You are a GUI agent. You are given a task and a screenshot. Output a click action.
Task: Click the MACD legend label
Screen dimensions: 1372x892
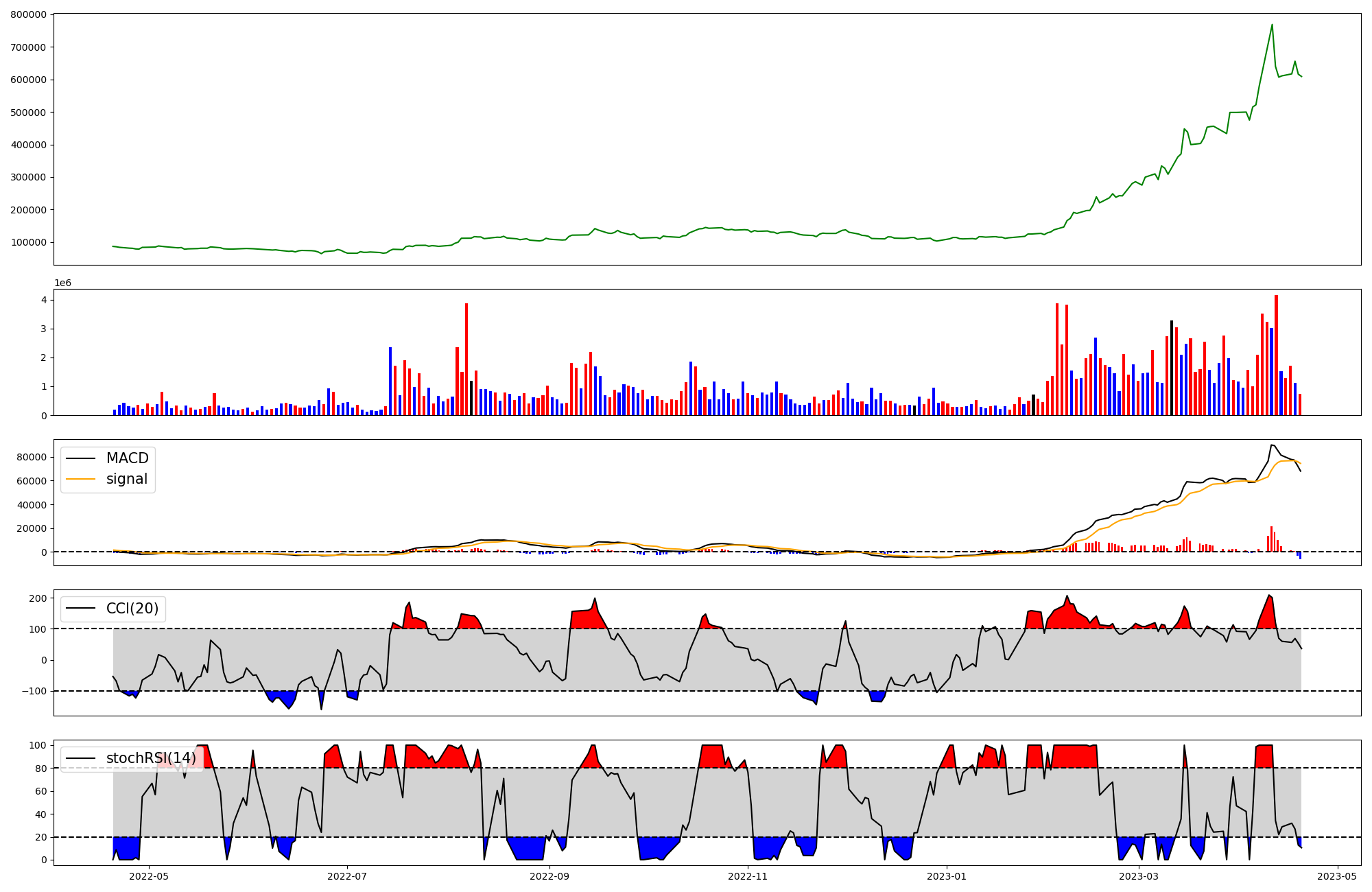(x=128, y=458)
